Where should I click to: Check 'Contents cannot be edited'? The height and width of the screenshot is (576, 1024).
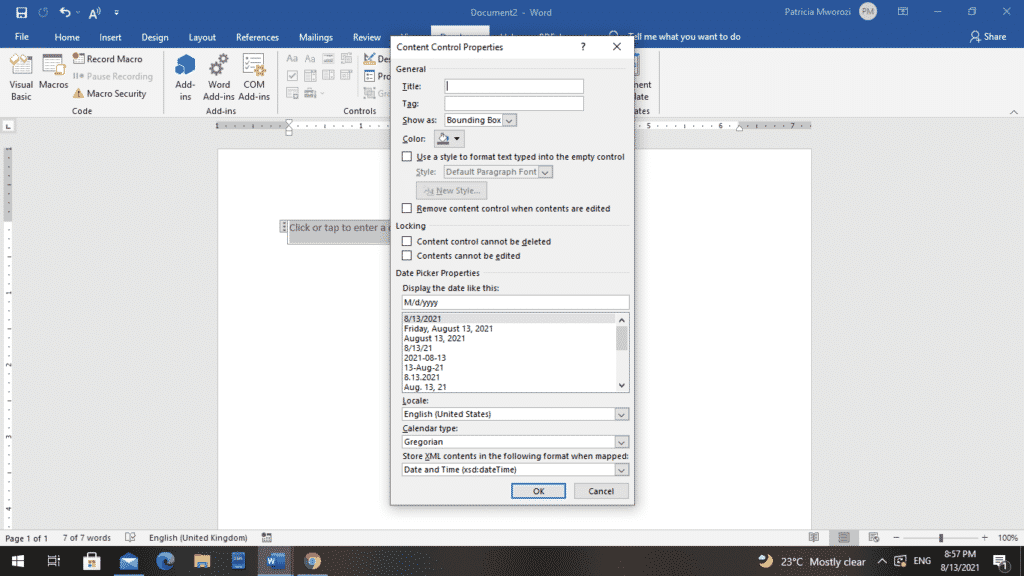pos(408,255)
